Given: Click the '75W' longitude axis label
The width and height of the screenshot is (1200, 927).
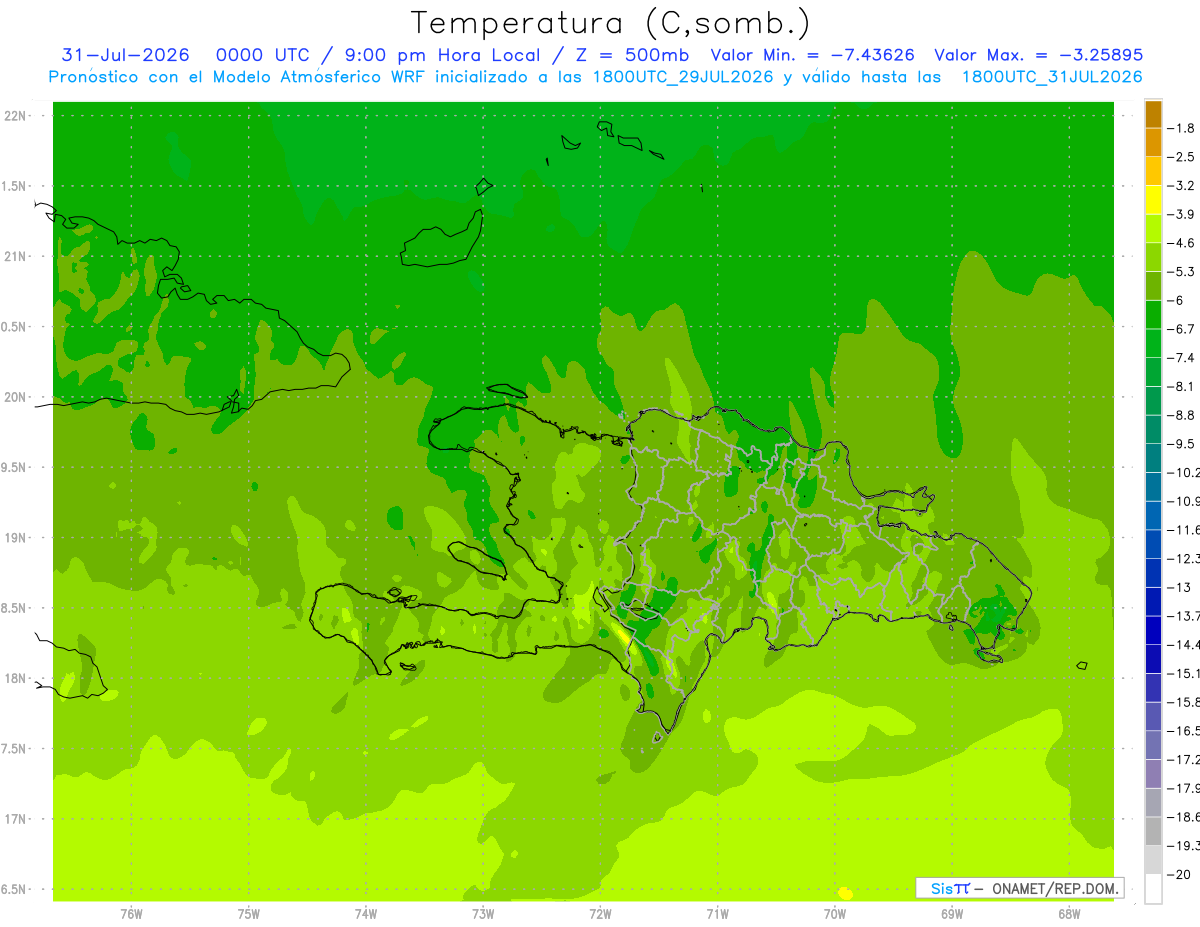Looking at the screenshot, I should tap(249, 913).
